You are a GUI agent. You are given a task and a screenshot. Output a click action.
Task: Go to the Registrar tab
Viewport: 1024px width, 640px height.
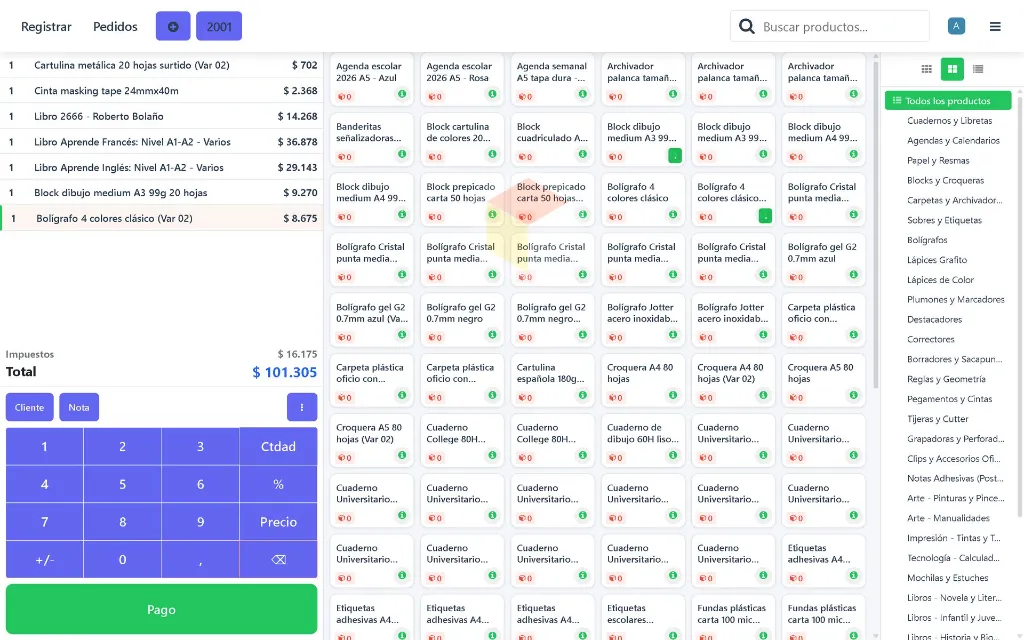(x=46, y=27)
